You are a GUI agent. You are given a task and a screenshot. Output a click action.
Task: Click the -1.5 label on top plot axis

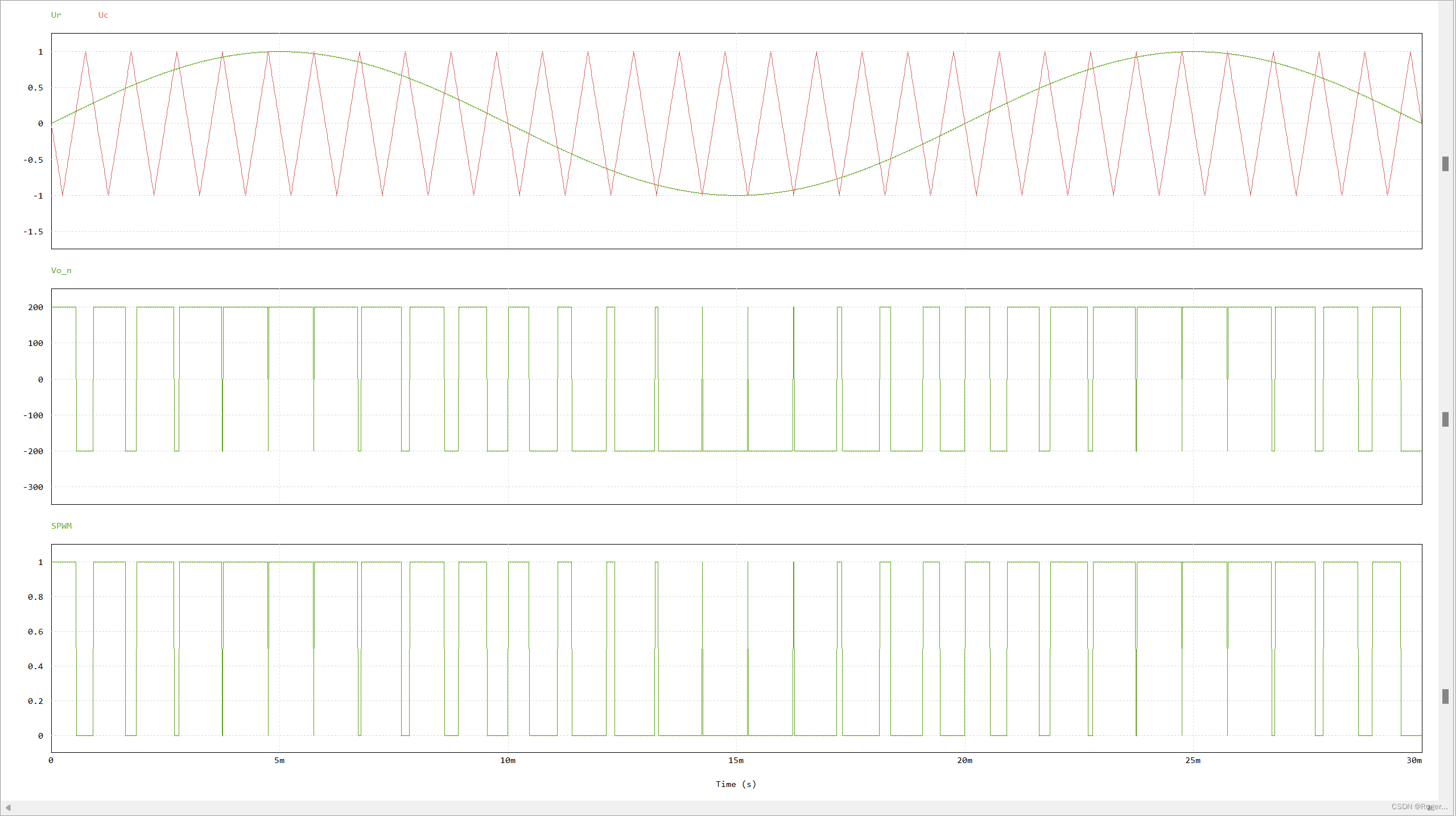33,232
